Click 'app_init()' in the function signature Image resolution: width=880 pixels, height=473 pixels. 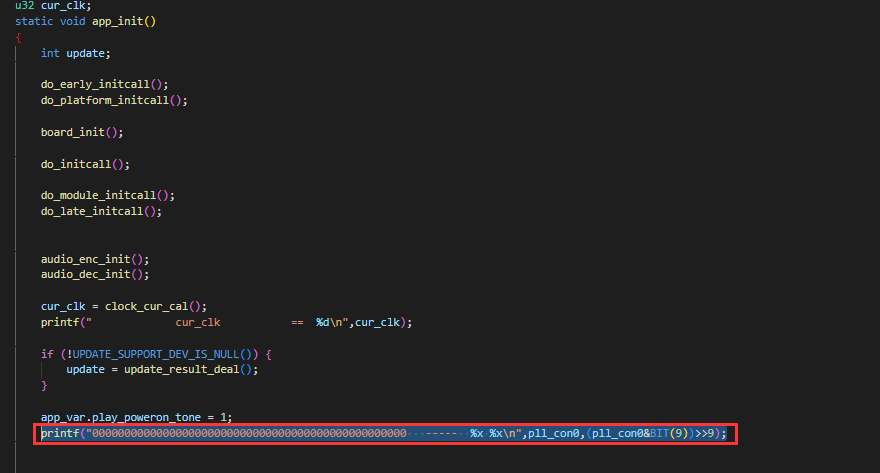124,21
